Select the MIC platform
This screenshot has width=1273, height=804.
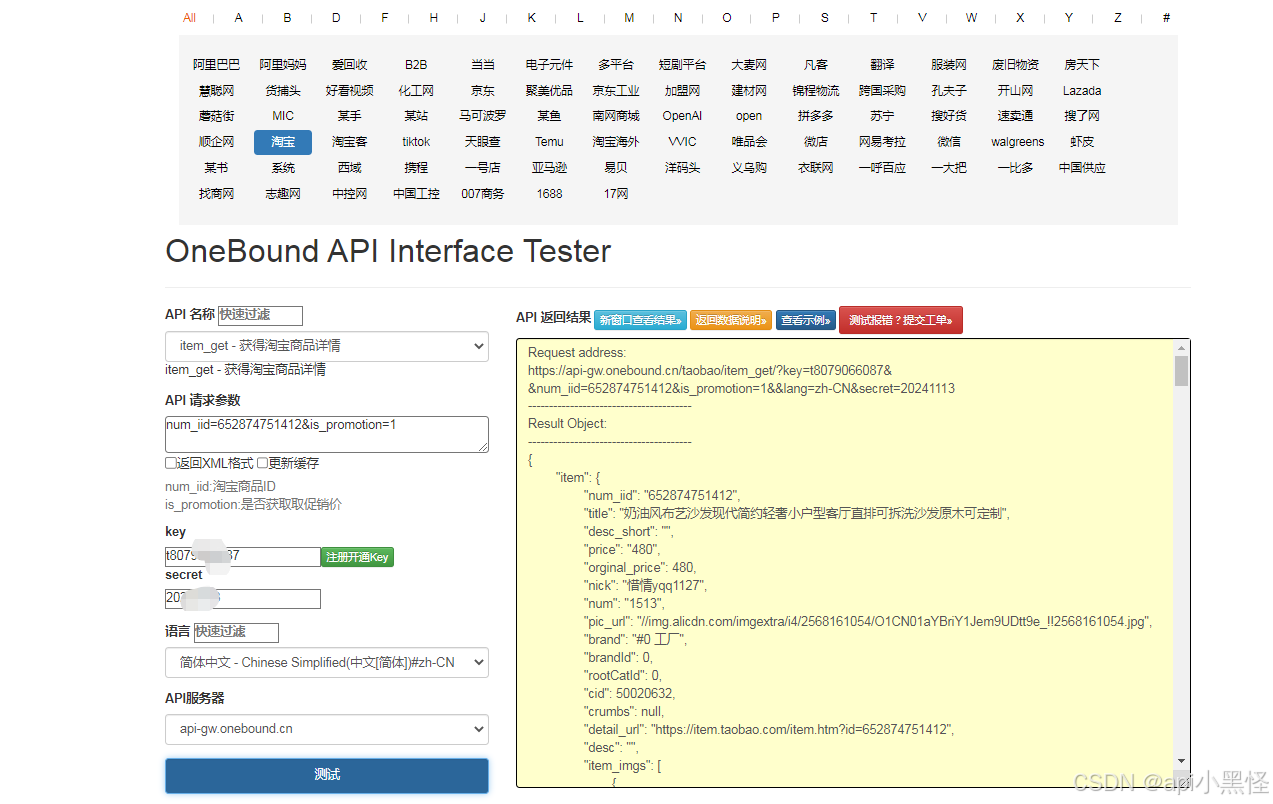click(x=283, y=116)
